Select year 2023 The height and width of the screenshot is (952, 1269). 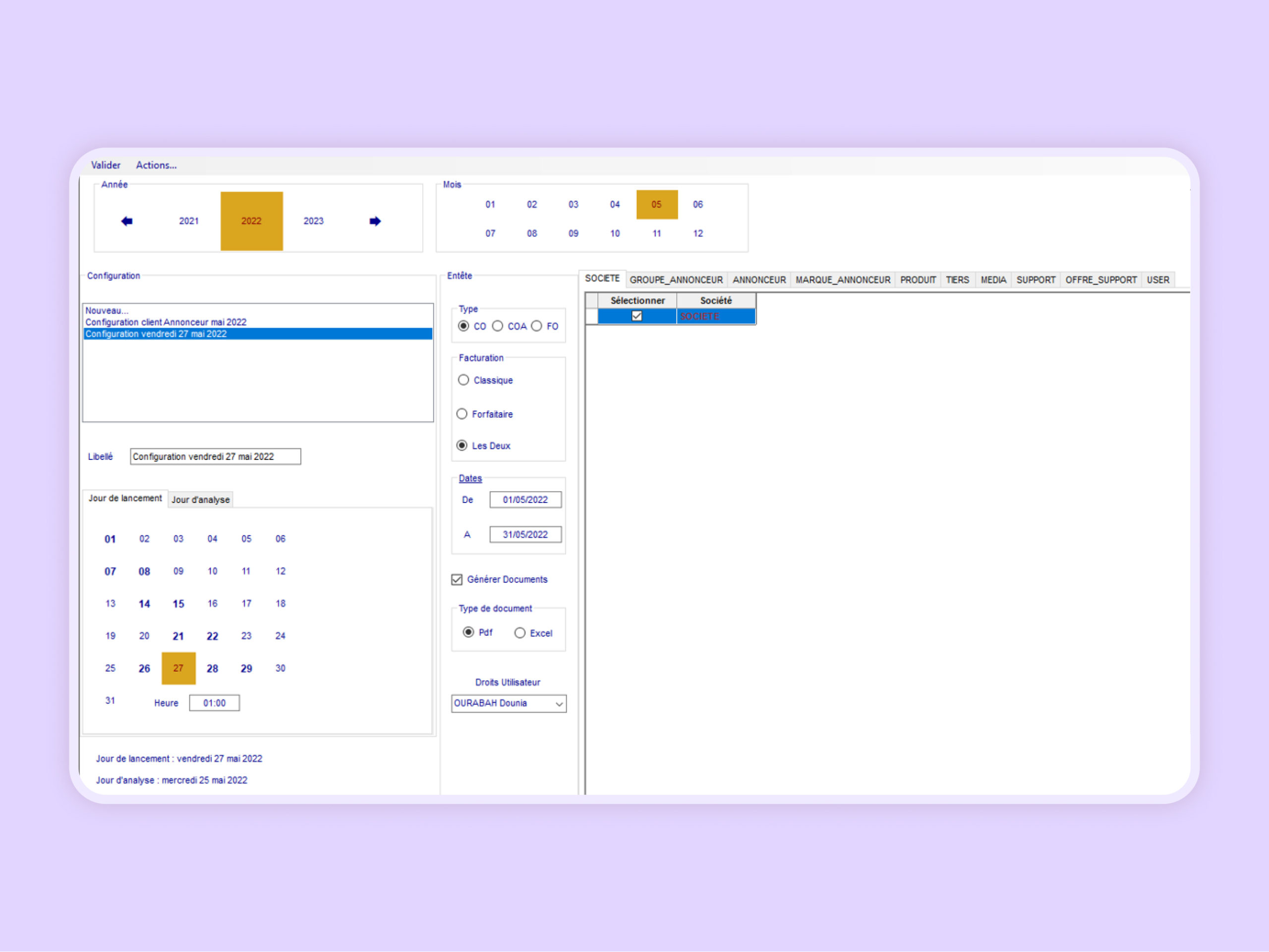313,222
